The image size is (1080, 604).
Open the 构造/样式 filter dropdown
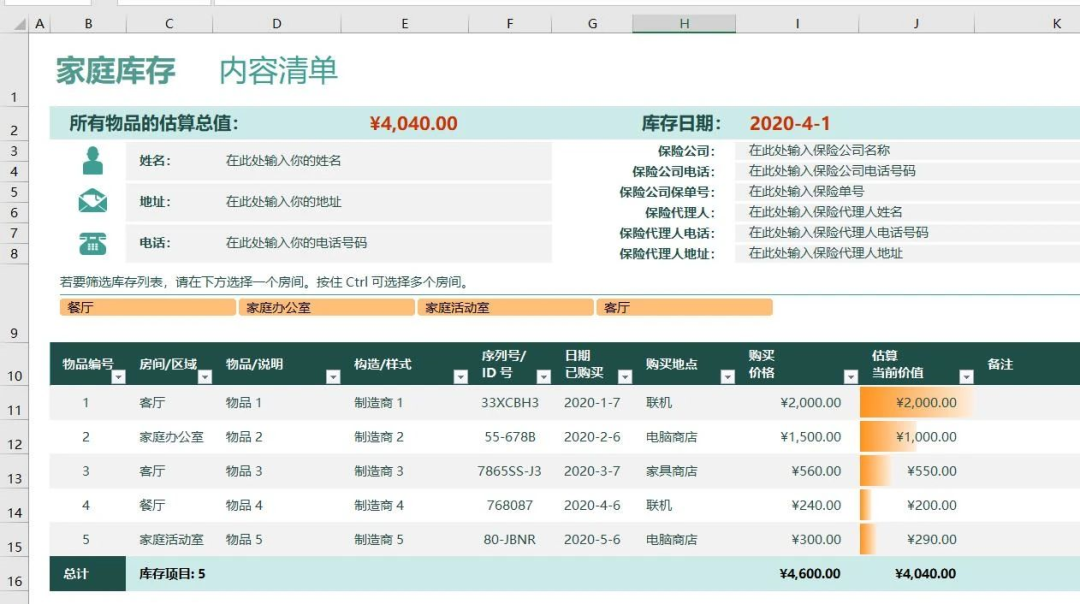(x=460, y=377)
